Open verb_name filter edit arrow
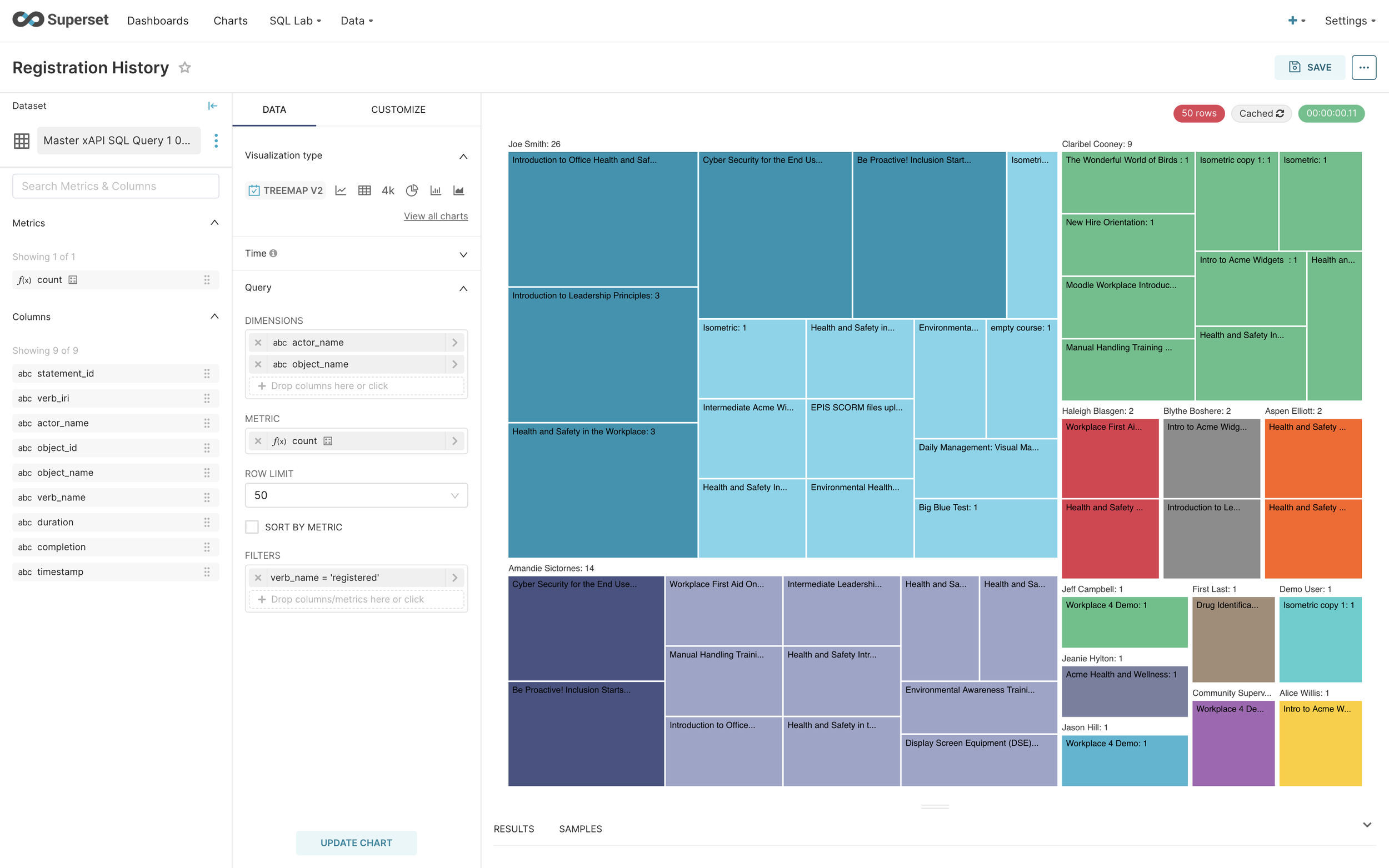The height and width of the screenshot is (868, 1389). click(x=455, y=578)
